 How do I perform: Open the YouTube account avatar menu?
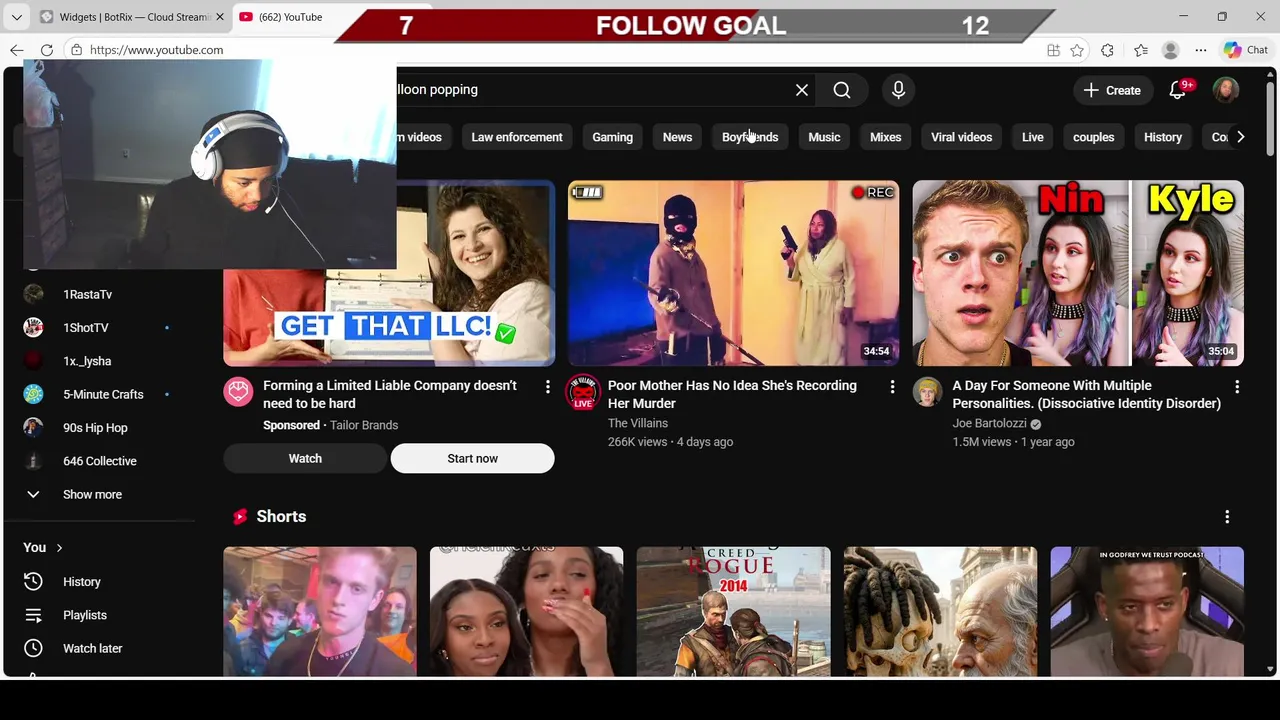tap(1226, 90)
